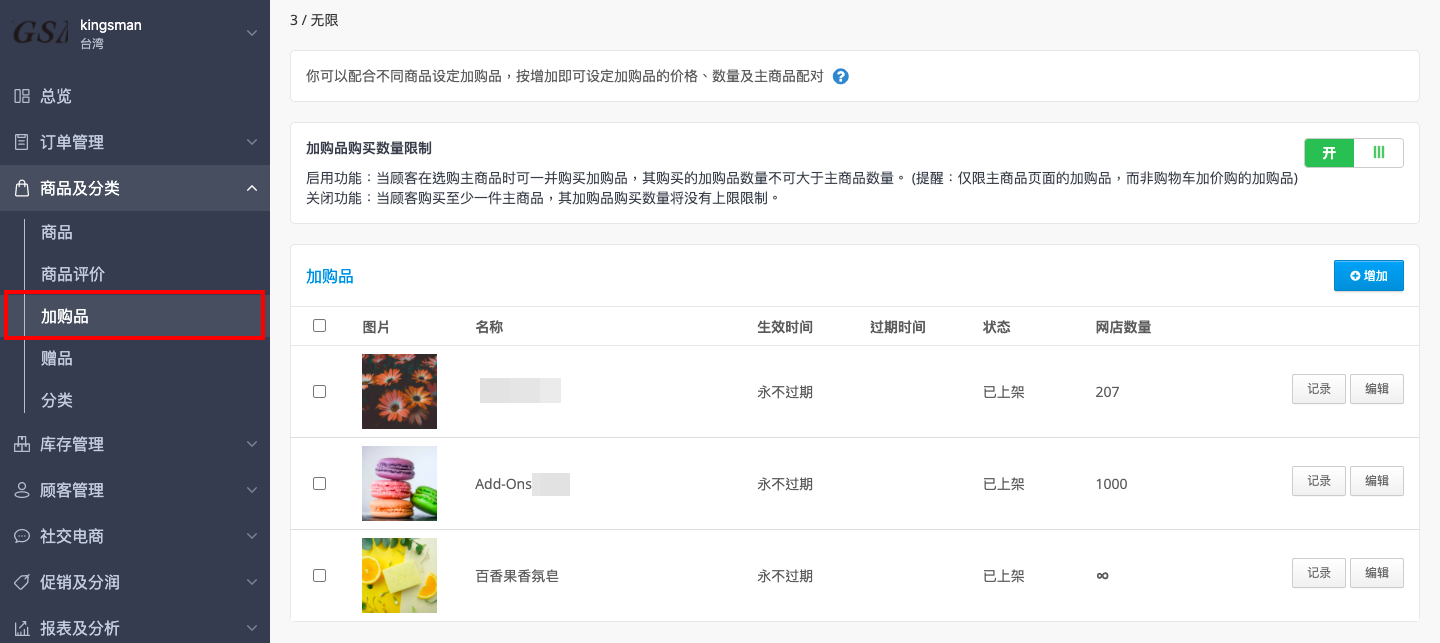Click the GSM store logo
1440x643 pixels.
40,32
